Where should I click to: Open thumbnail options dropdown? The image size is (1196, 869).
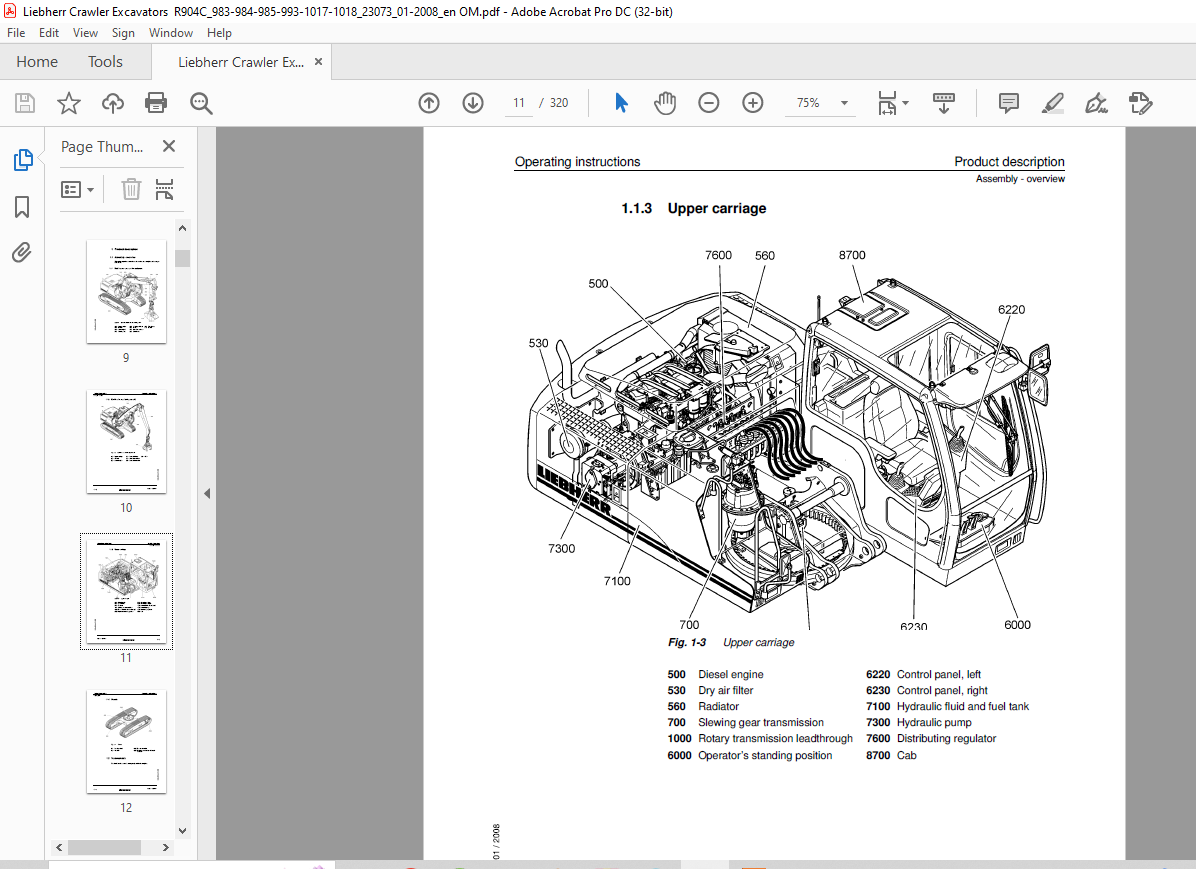coord(78,189)
